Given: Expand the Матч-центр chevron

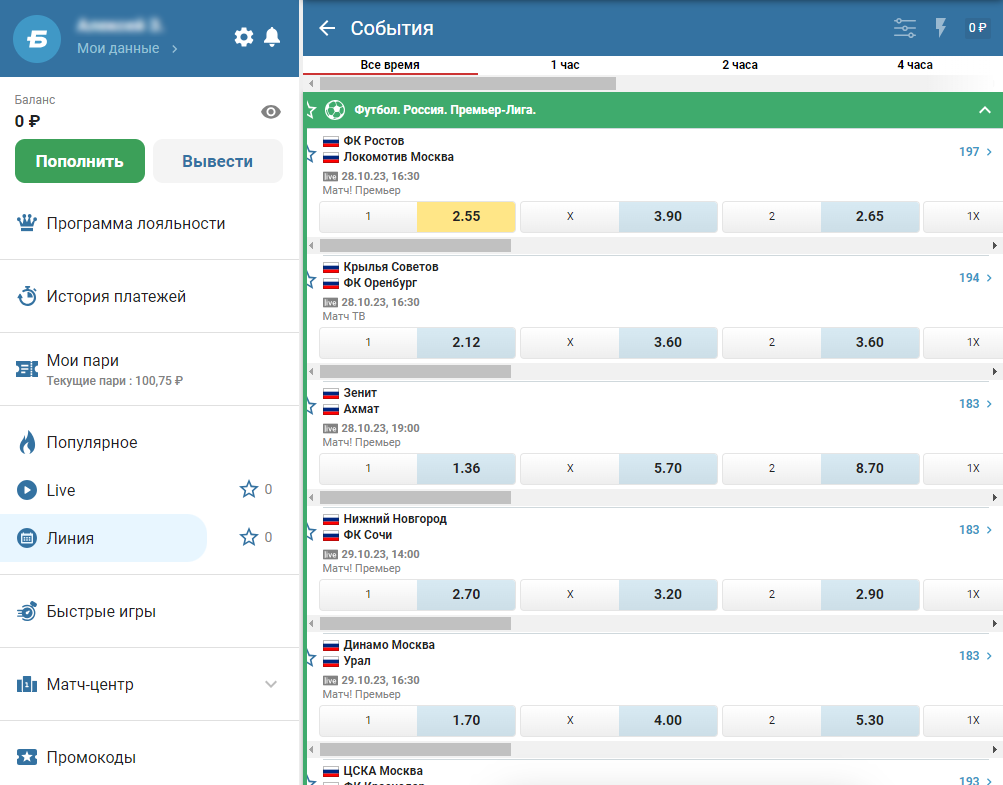Looking at the screenshot, I should (x=271, y=684).
